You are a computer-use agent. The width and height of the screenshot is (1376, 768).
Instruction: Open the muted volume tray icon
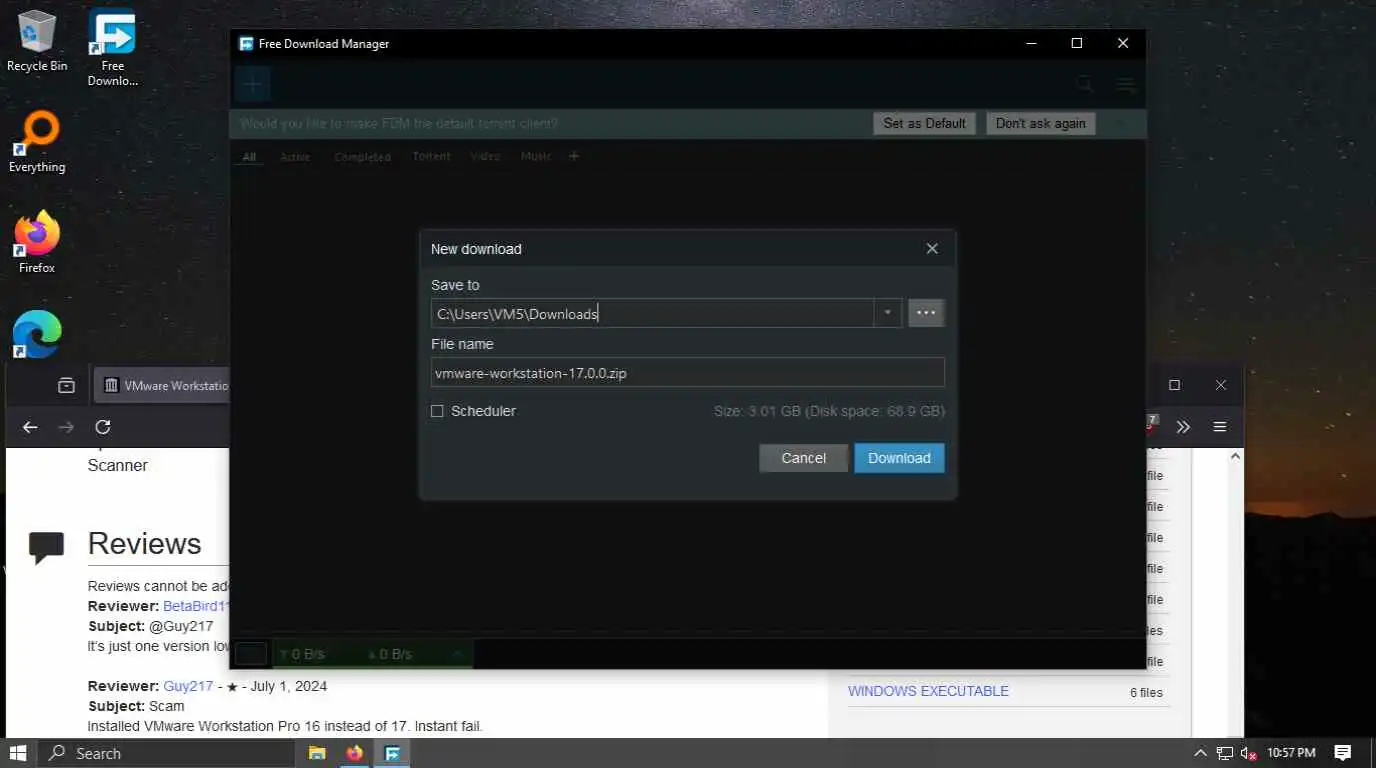point(1248,753)
